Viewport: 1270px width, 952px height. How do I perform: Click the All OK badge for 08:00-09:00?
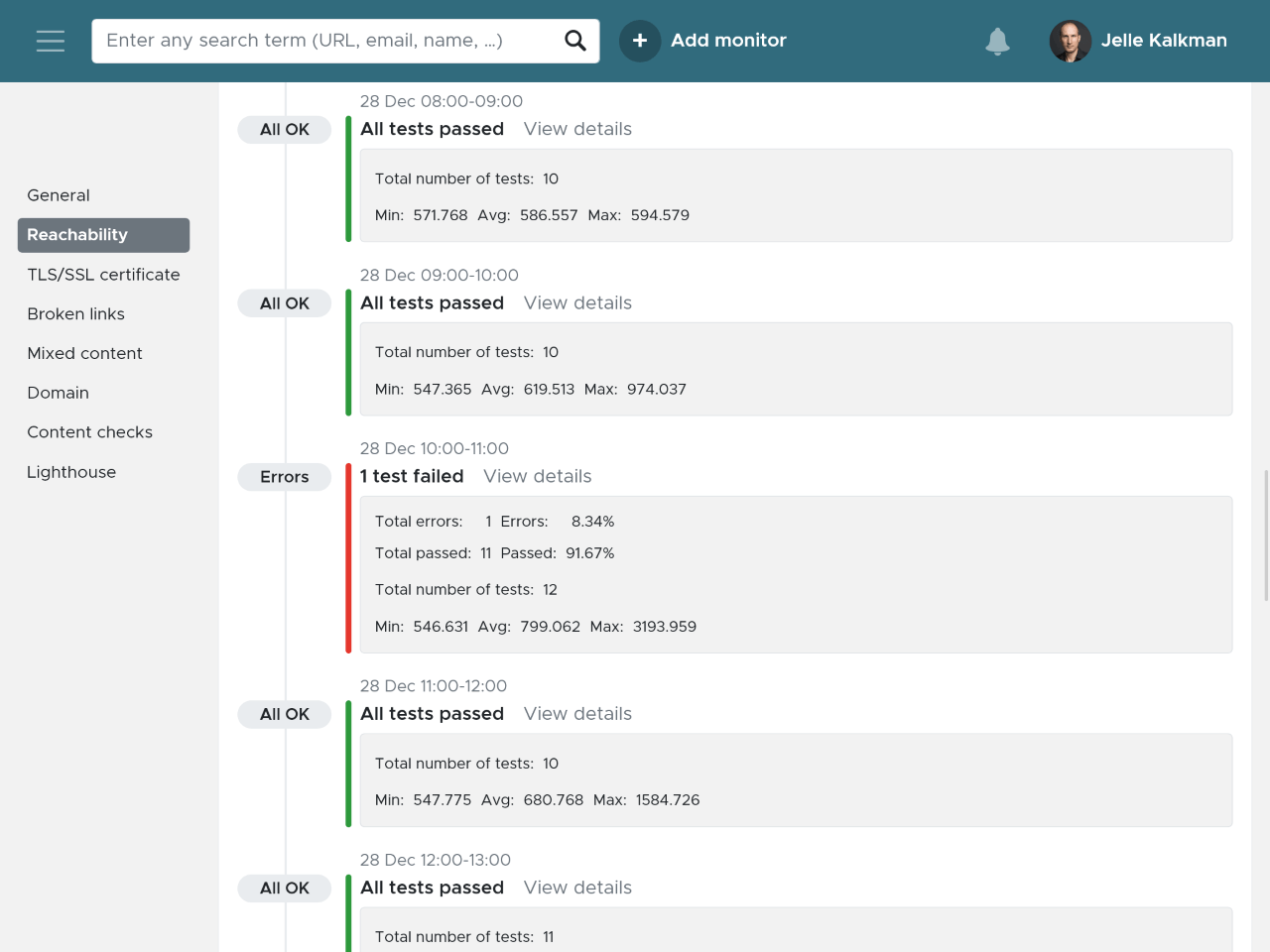(285, 130)
